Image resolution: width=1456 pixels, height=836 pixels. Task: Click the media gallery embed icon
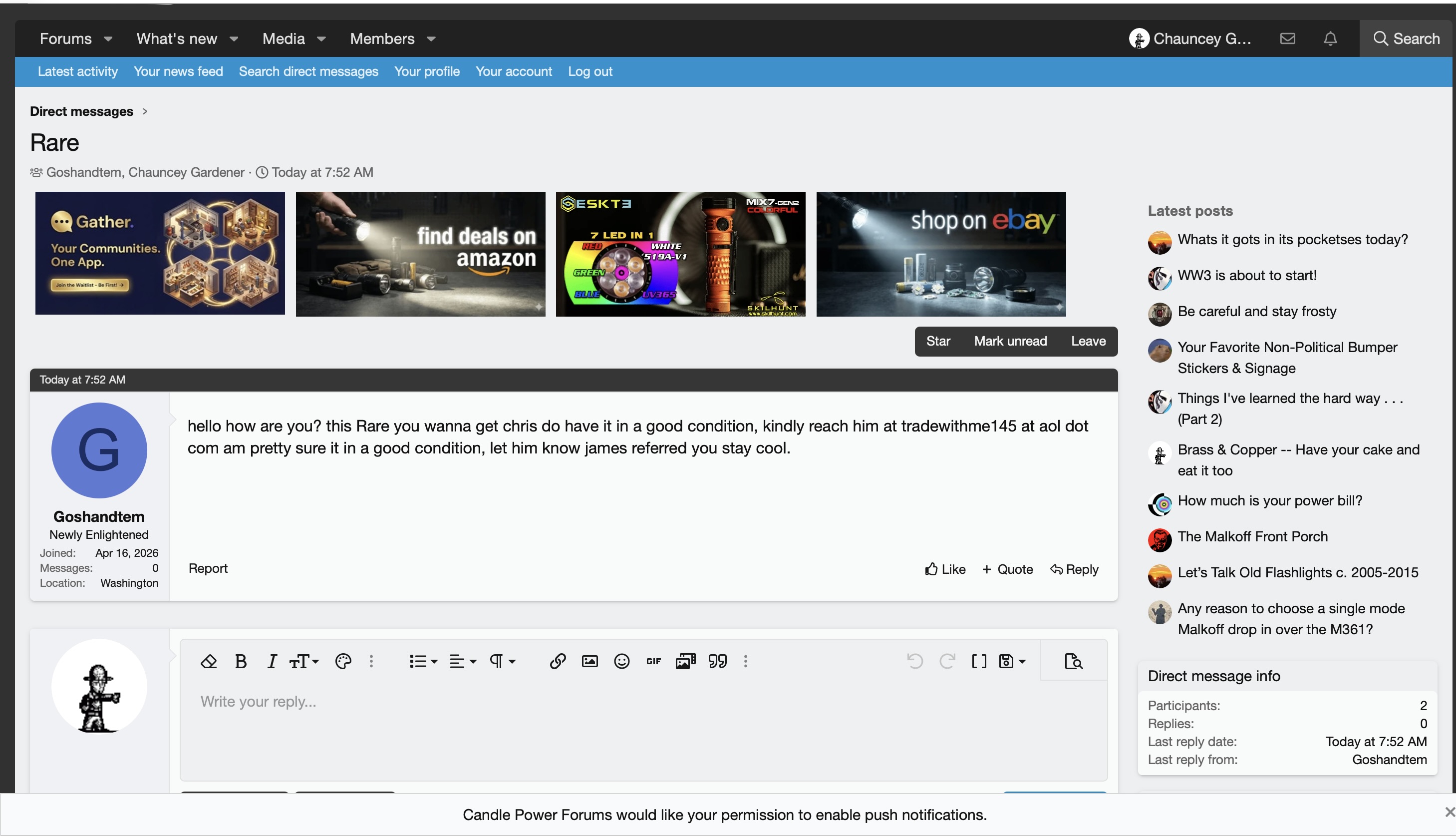685,661
